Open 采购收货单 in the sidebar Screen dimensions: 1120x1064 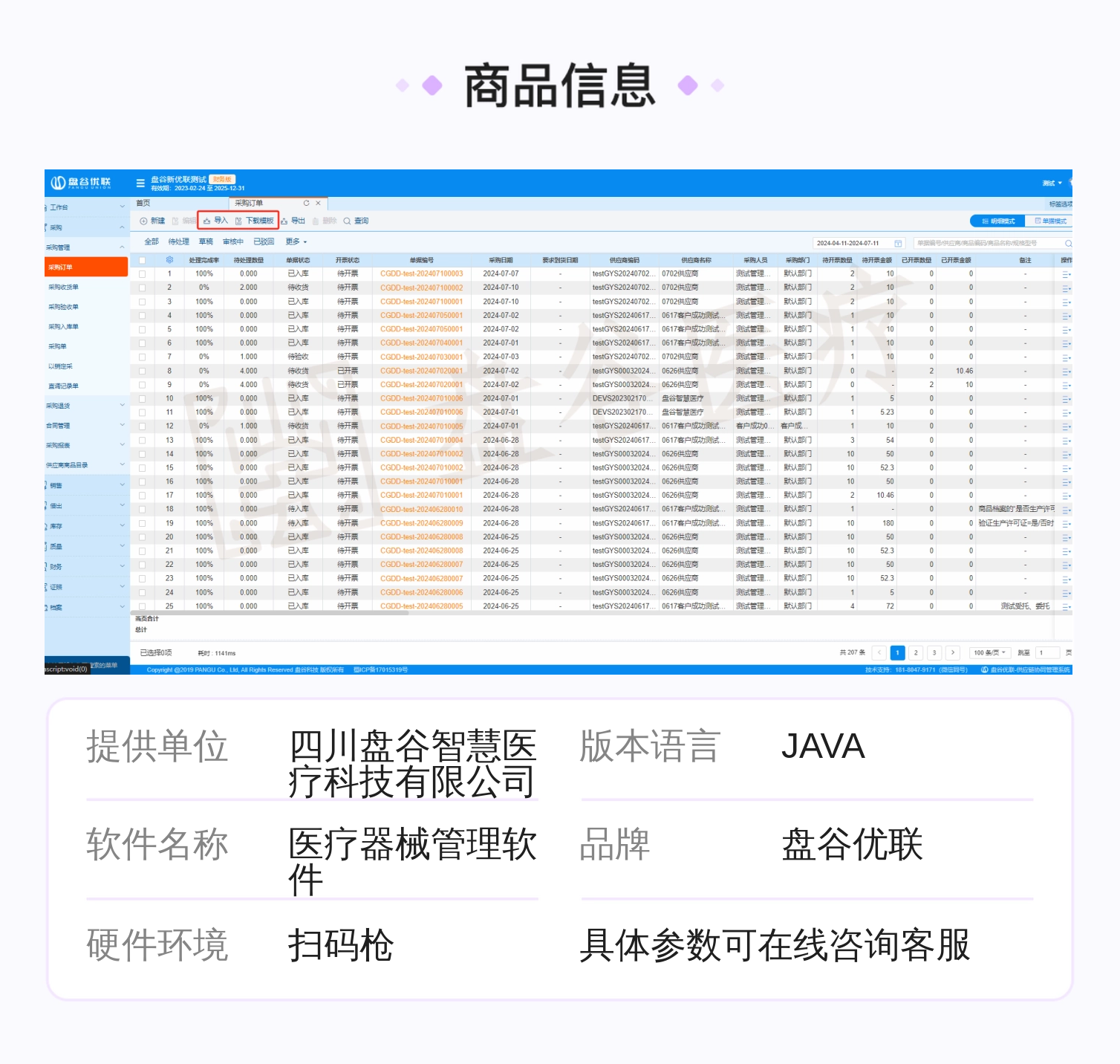63,287
